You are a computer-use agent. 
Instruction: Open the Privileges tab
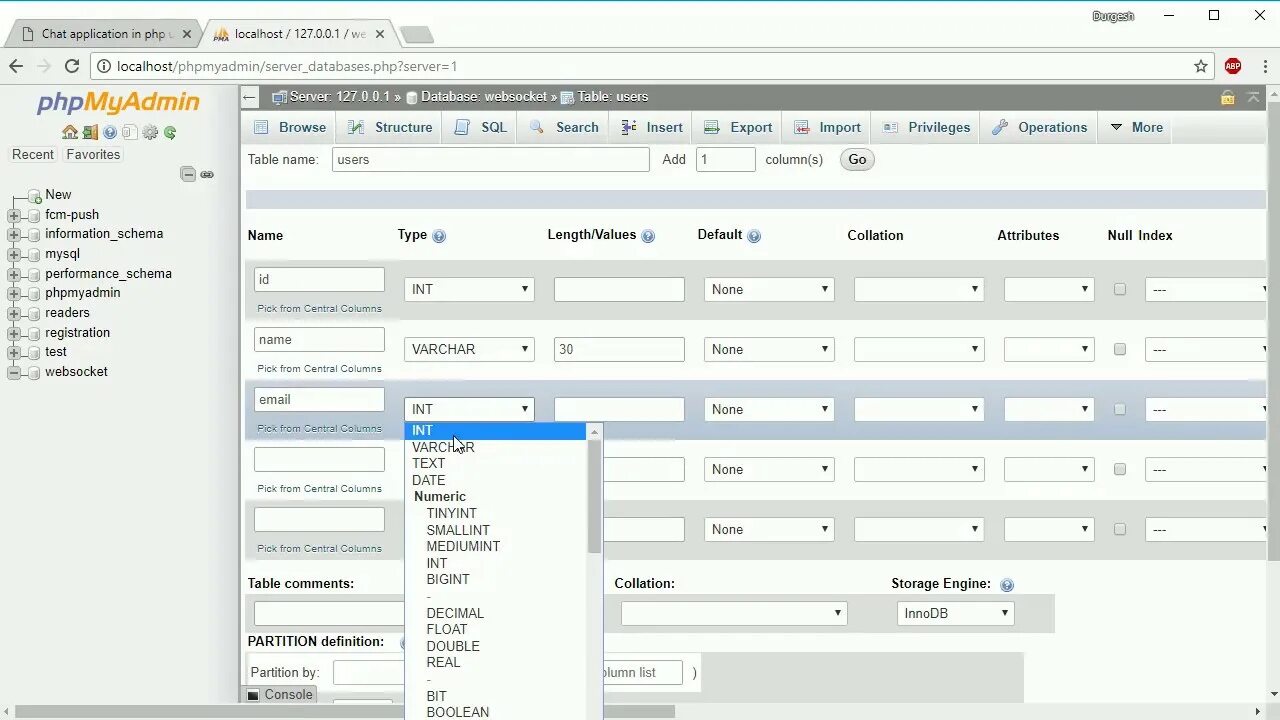pos(927,127)
